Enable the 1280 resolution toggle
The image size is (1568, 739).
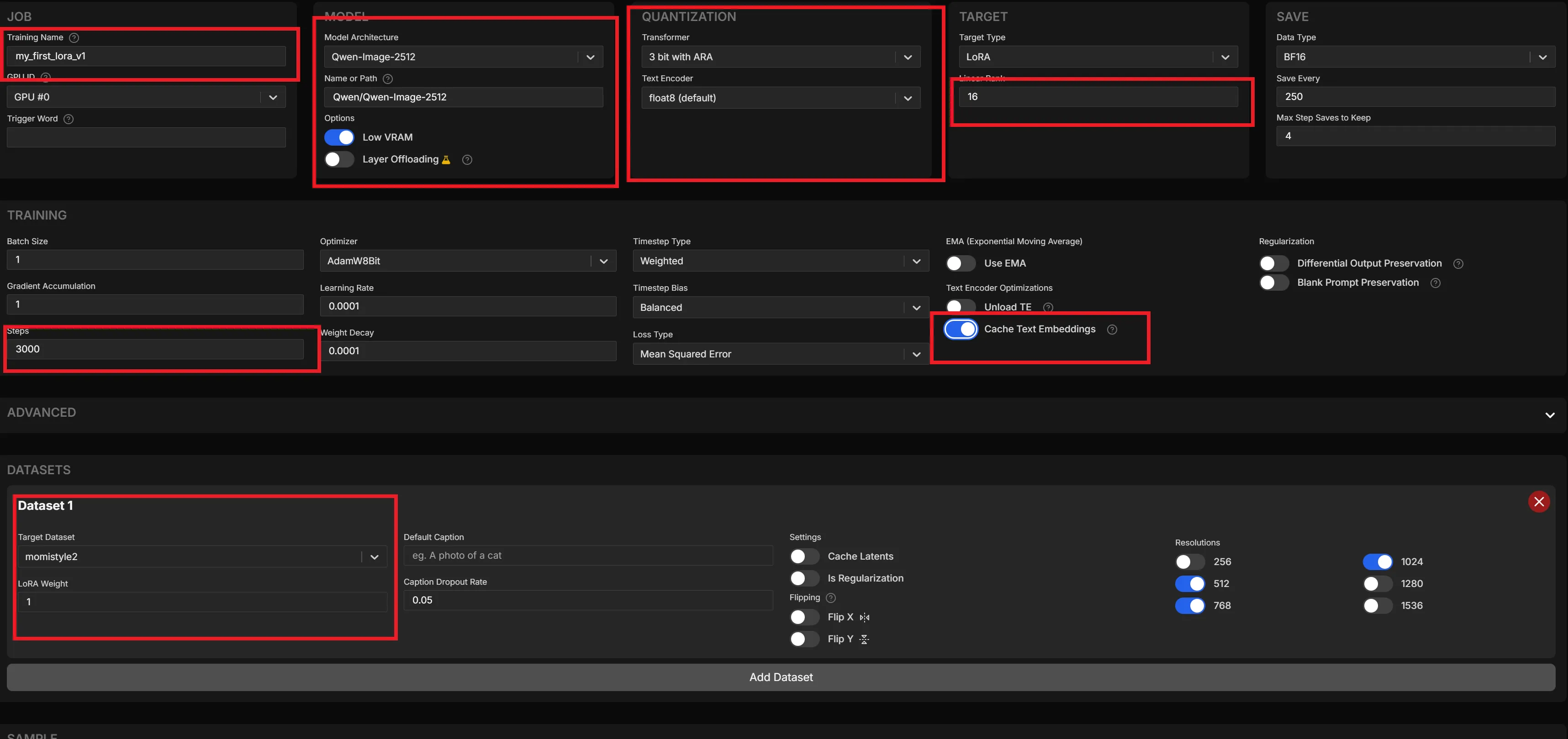[x=1377, y=584]
